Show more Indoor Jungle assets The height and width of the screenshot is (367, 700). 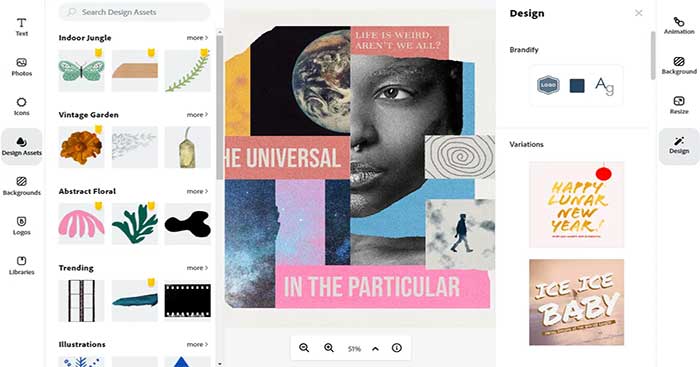tap(197, 38)
